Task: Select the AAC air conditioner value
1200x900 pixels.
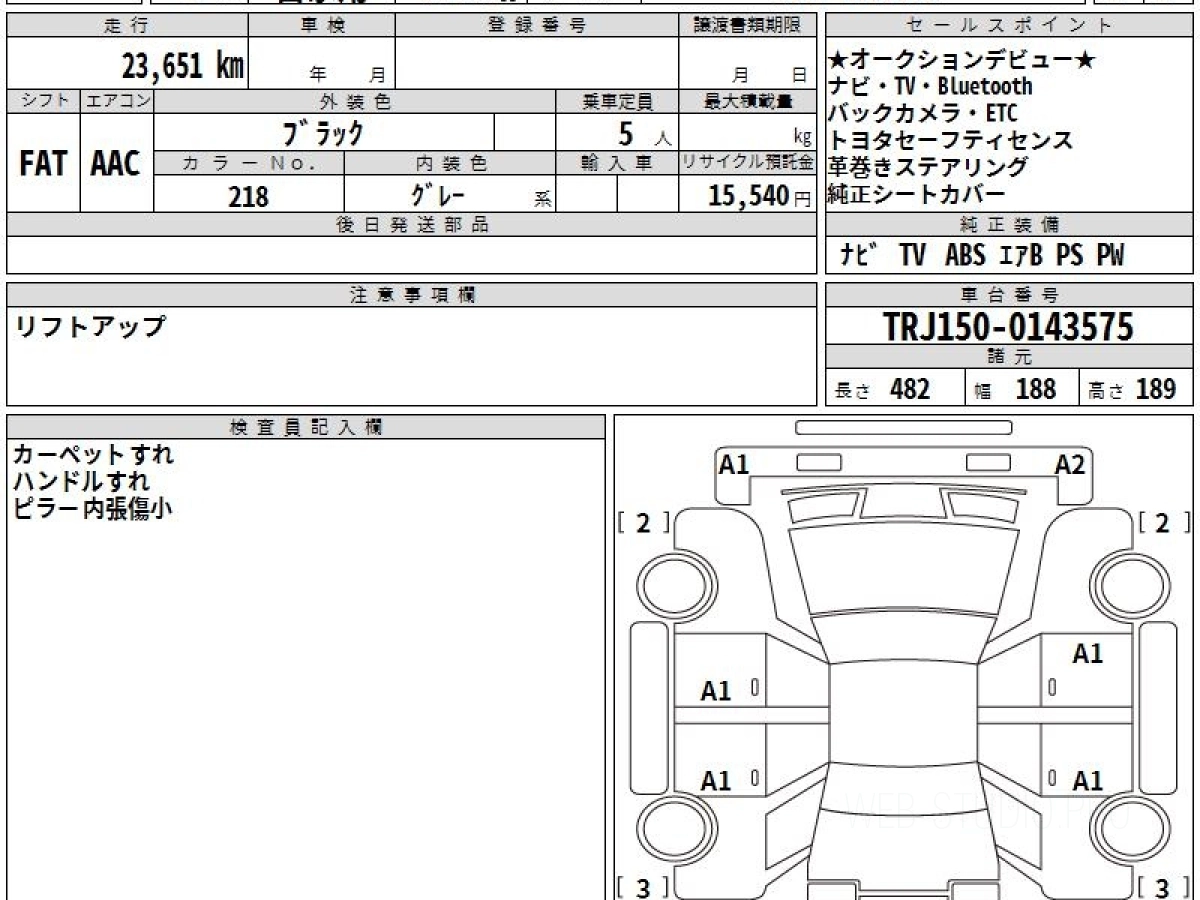Action: pos(116,164)
